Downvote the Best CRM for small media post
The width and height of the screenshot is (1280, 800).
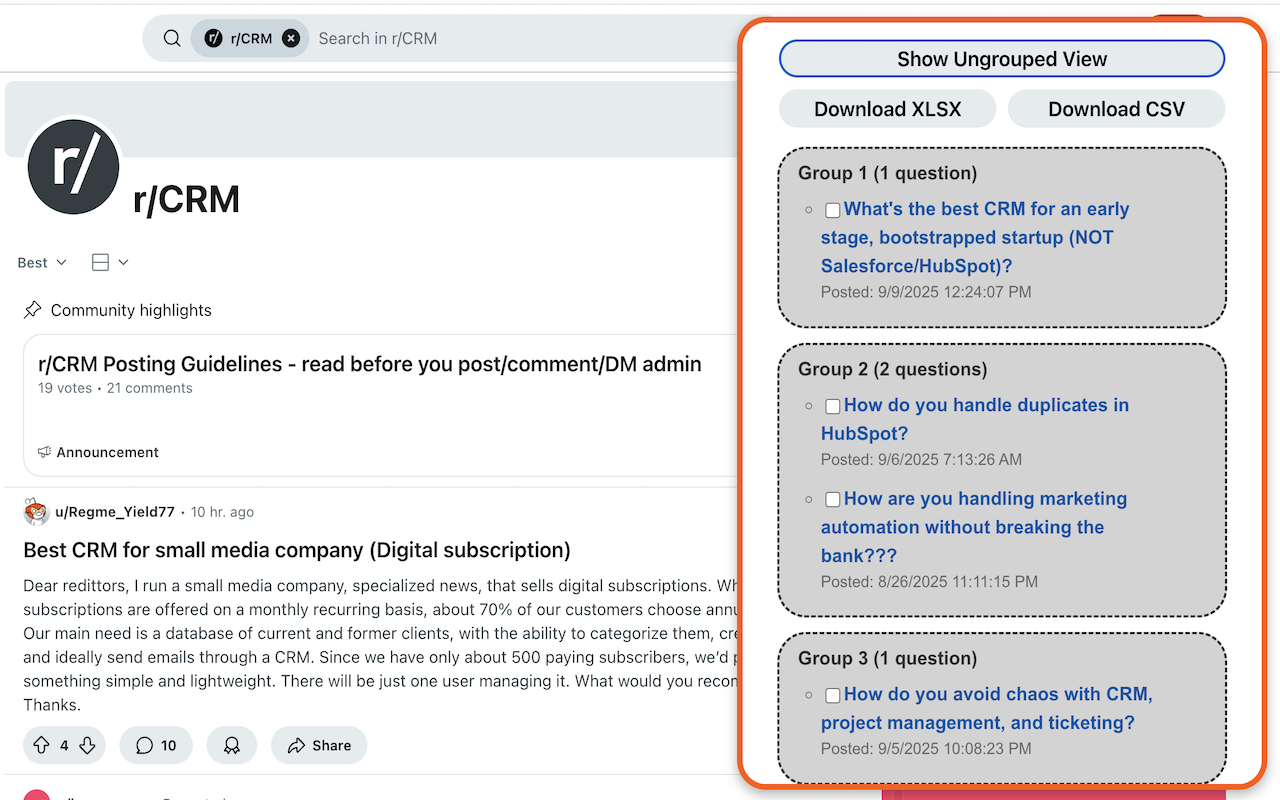[87, 745]
